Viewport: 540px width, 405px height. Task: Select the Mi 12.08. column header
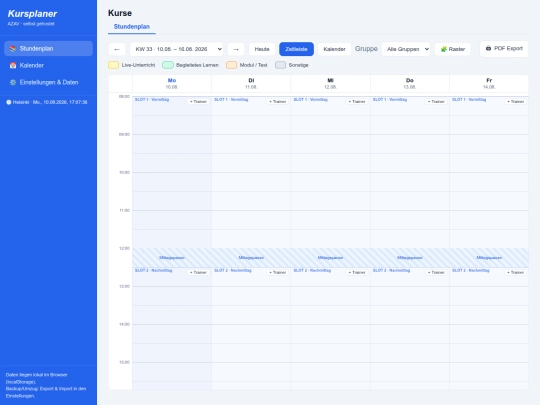(330, 83)
